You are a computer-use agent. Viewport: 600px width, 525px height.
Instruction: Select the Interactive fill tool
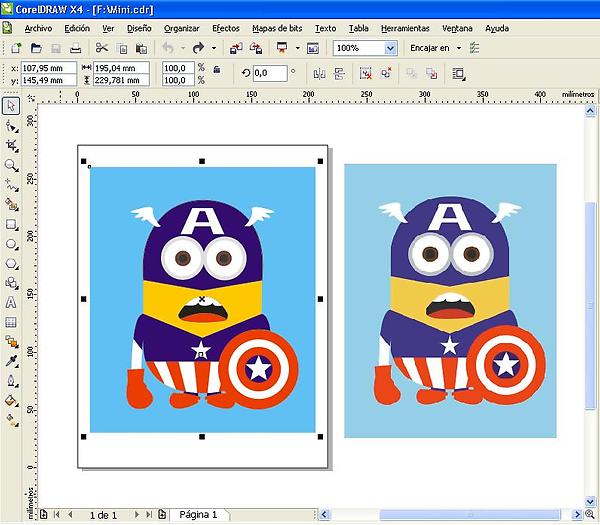11,420
